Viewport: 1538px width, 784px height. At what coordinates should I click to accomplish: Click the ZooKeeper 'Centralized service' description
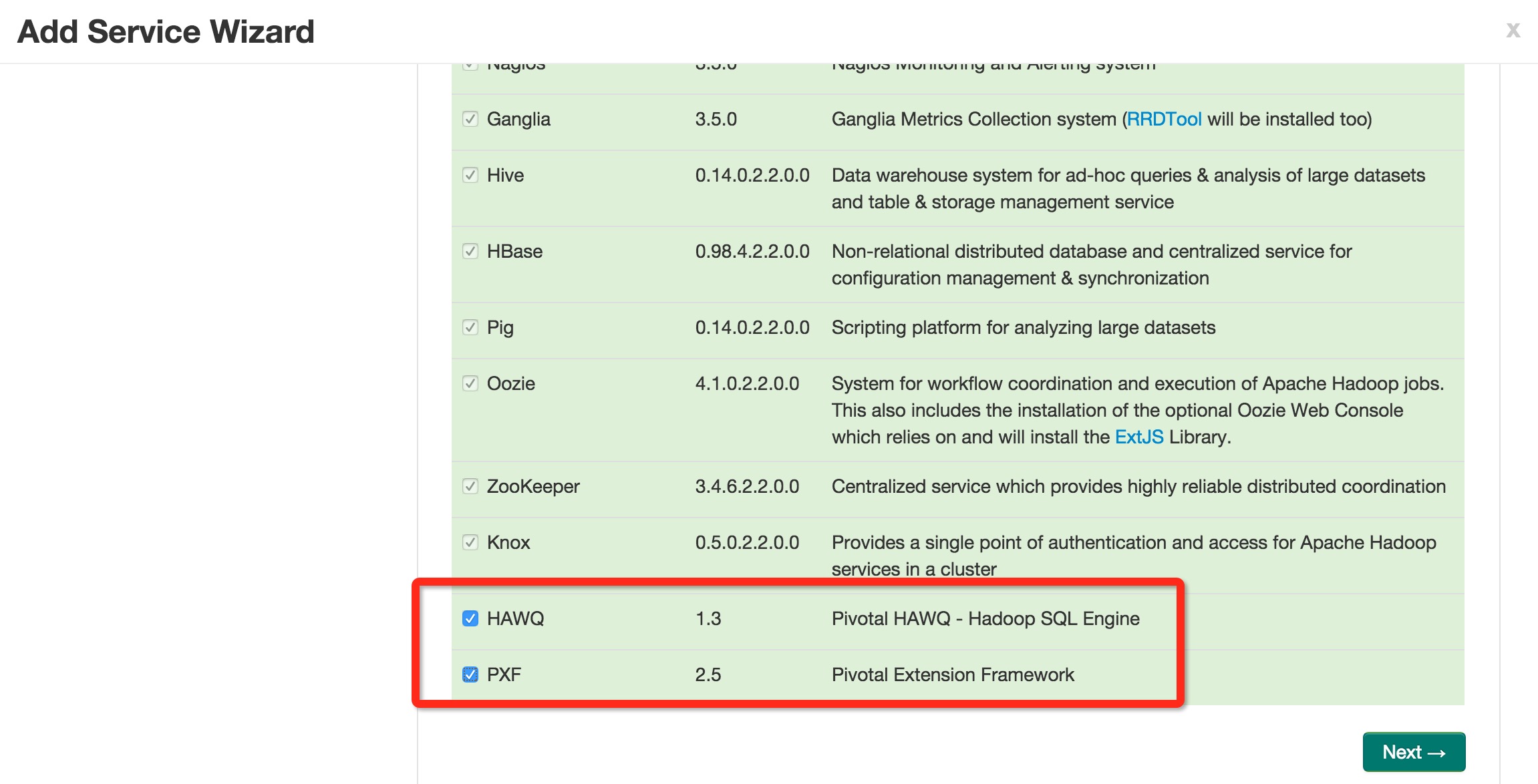(x=1138, y=486)
